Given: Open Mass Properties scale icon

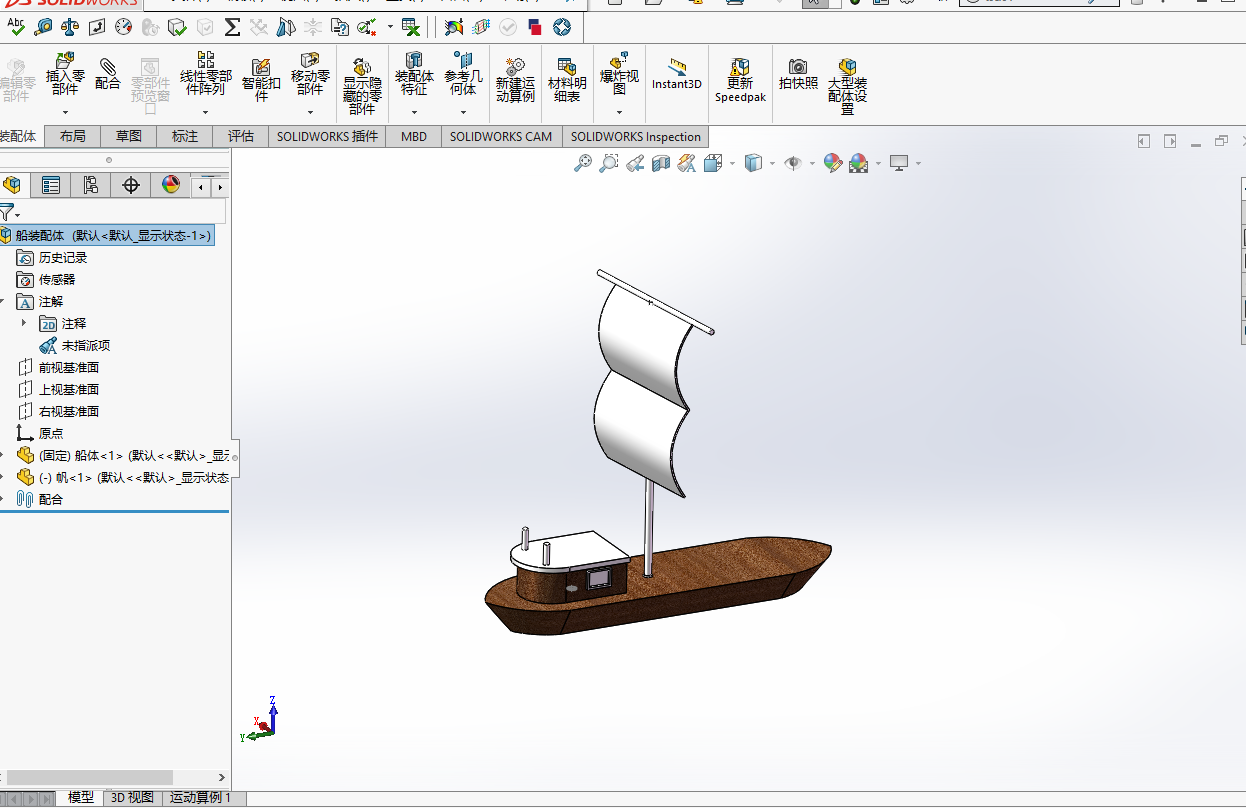Looking at the screenshot, I should click(70, 27).
